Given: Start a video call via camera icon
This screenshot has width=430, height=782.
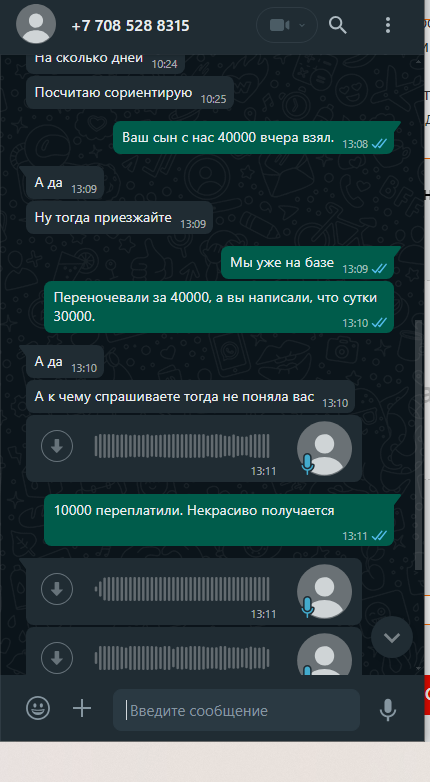Looking at the screenshot, I should [279, 25].
